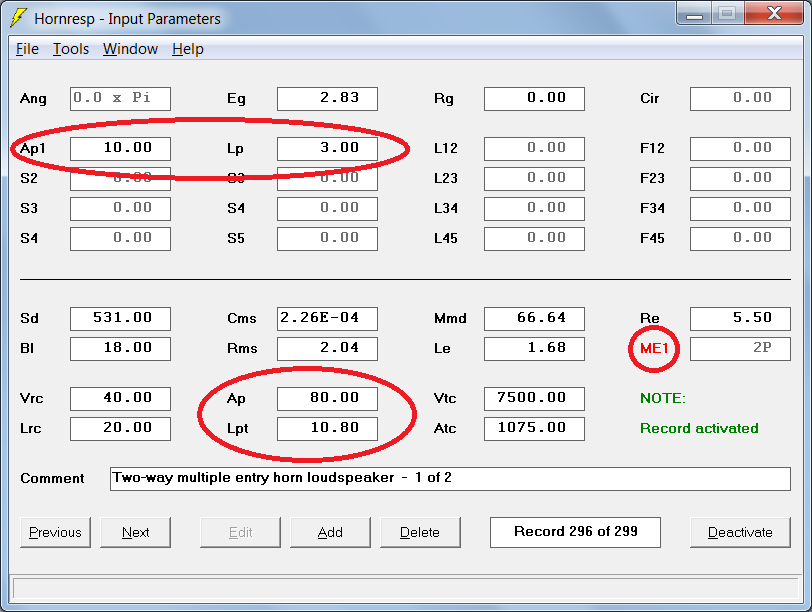Click the Ap field showing 80.00

coord(327,399)
